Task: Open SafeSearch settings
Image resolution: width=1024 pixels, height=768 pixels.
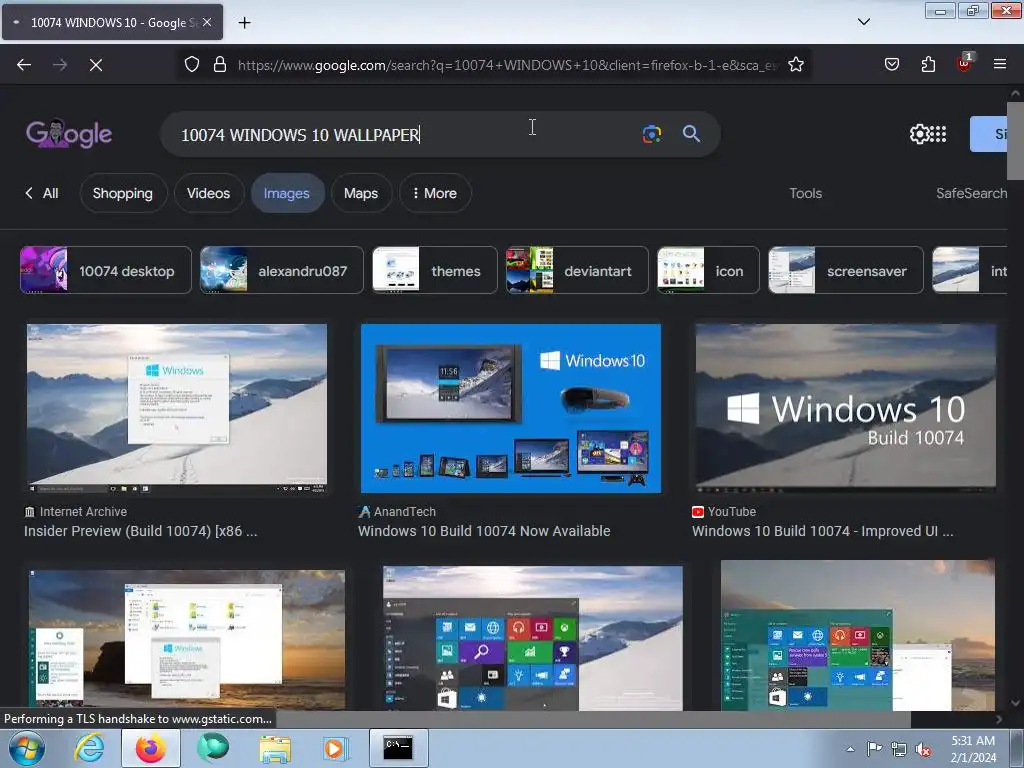Action: (x=971, y=193)
